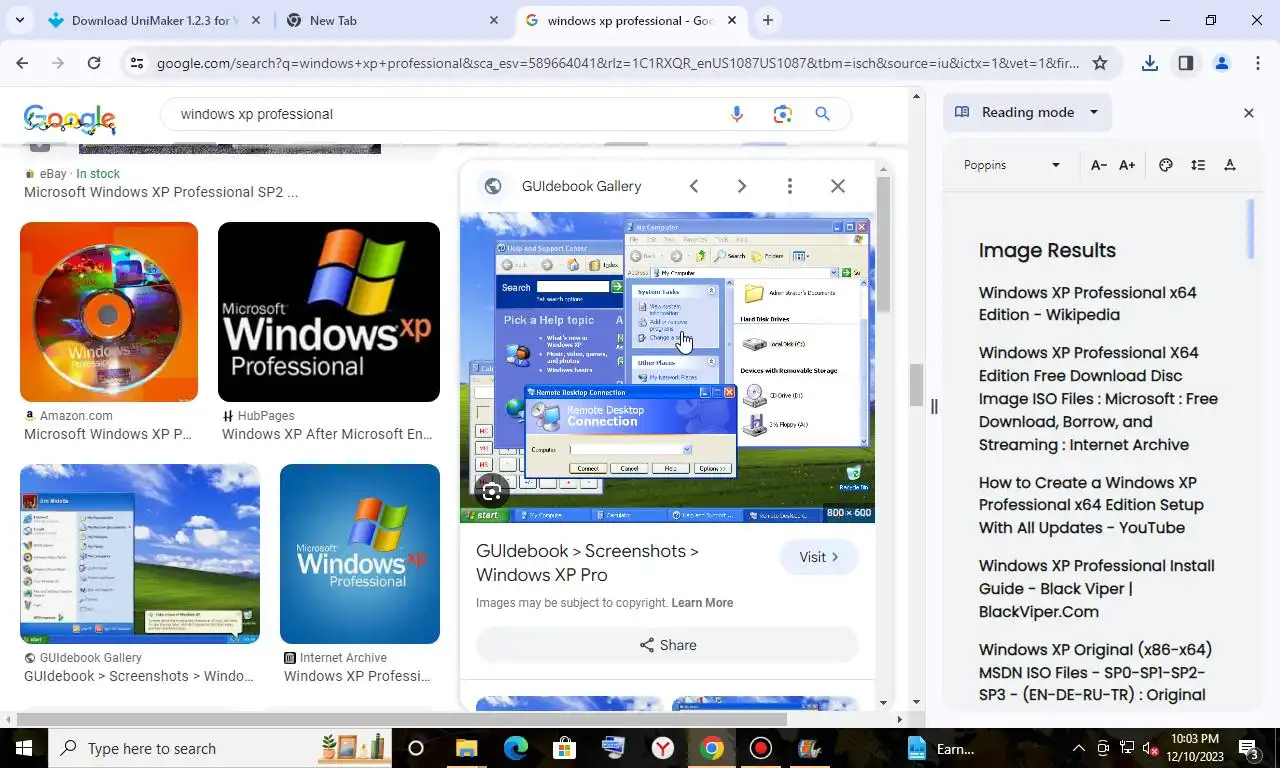Switch to Download UniMaker 1.2.3 tab
The height and width of the screenshot is (768, 1280).
pos(155,20)
